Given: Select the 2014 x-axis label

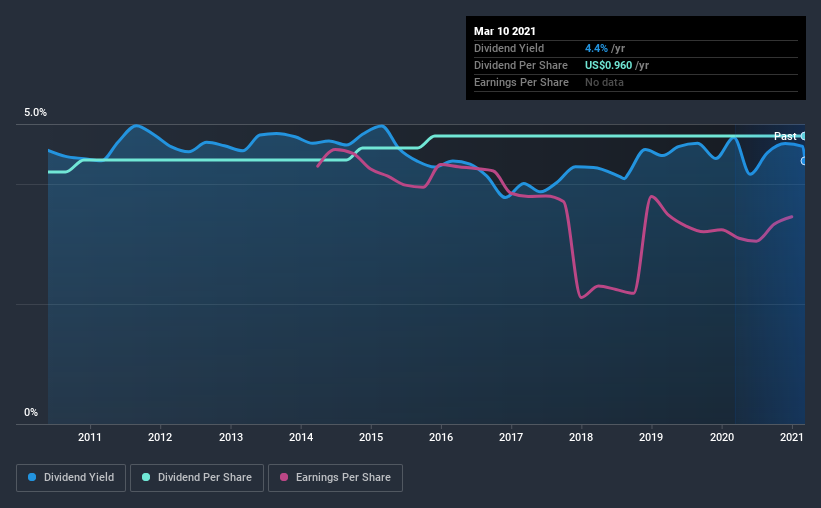Looking at the screenshot, I should click(301, 437).
